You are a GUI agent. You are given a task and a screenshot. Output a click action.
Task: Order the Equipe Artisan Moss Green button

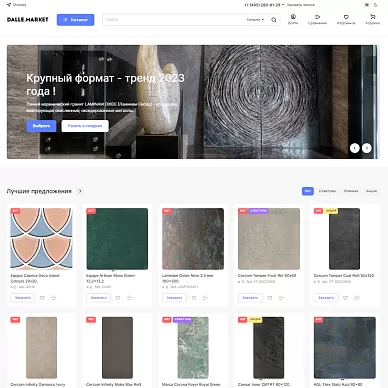[99, 298]
